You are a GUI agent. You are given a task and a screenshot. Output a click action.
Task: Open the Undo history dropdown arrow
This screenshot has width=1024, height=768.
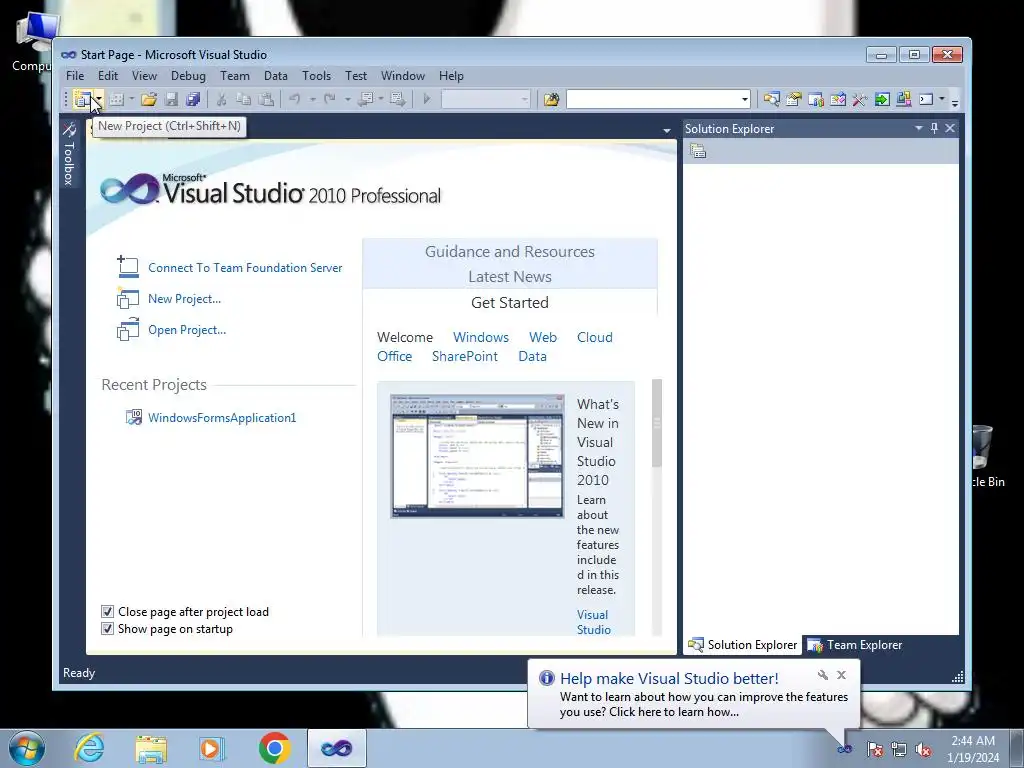[x=313, y=99]
